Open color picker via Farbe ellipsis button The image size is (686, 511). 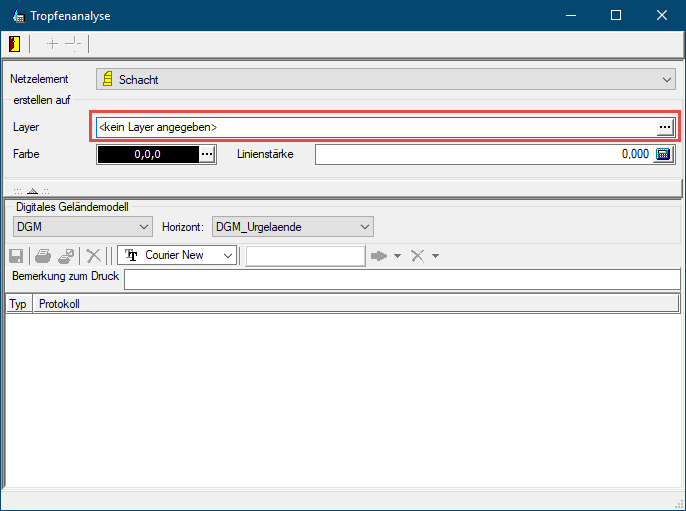click(x=206, y=154)
